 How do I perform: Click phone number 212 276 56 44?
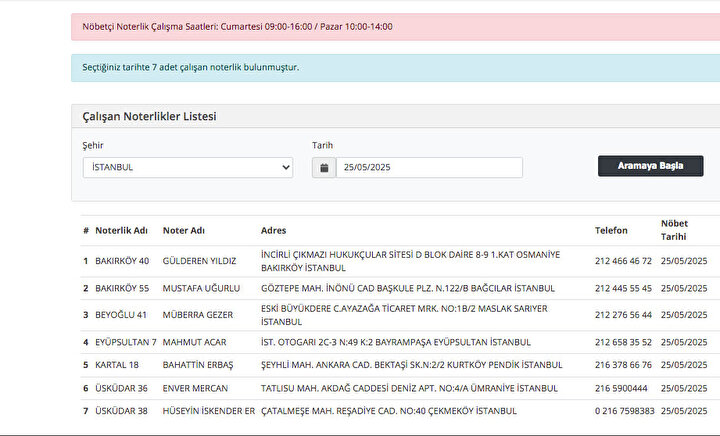(623, 315)
